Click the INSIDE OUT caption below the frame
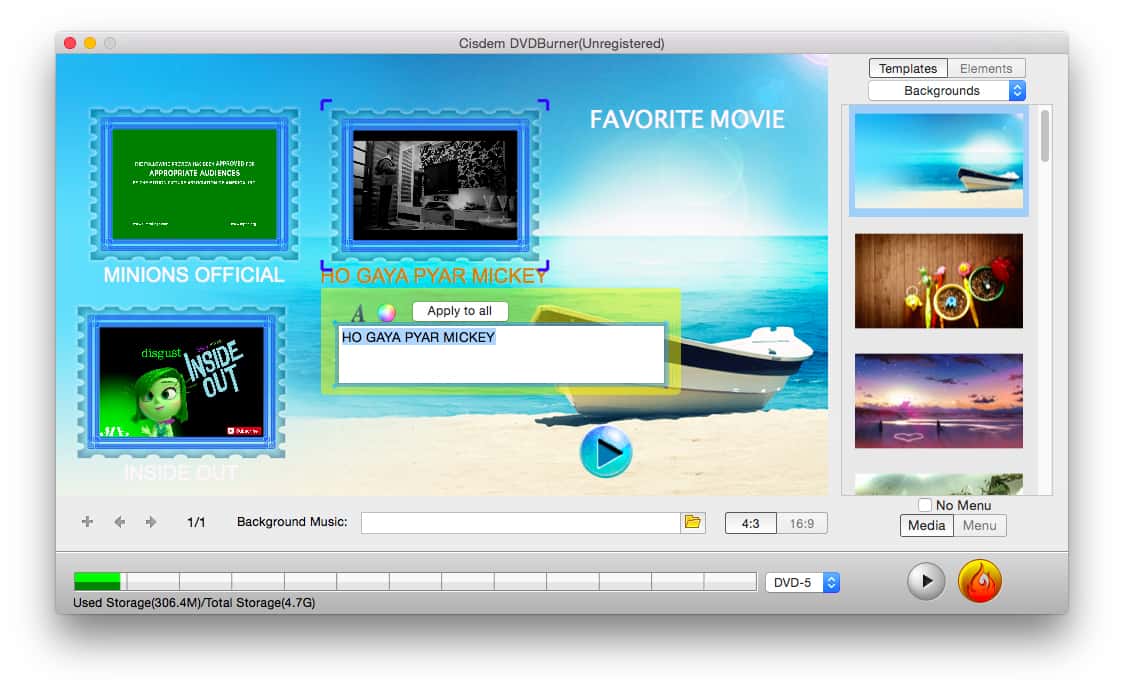The height and width of the screenshot is (694, 1124). [181, 472]
